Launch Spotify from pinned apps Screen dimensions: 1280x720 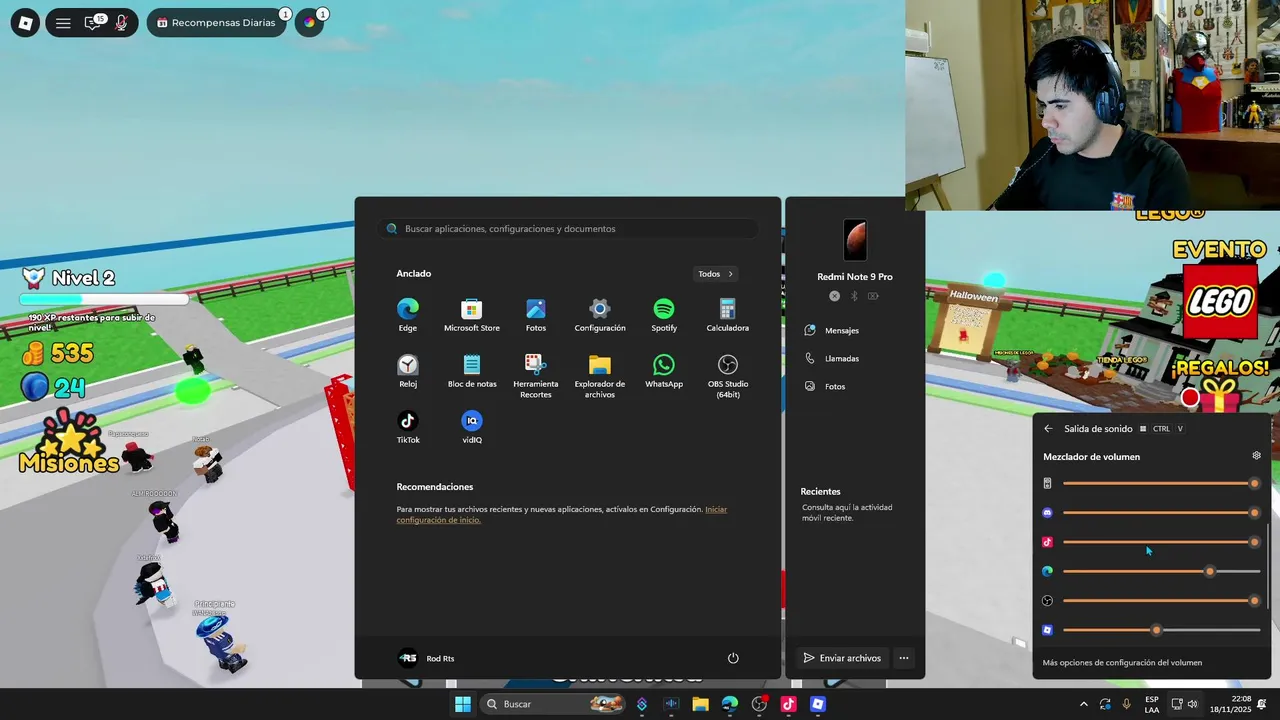pos(664,314)
